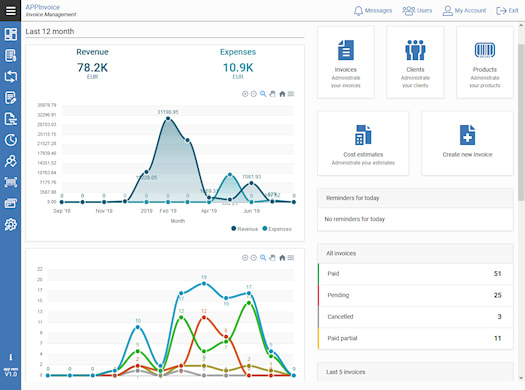Open the settings gear in sidebar
The width and height of the screenshot is (525, 390).
10,224
